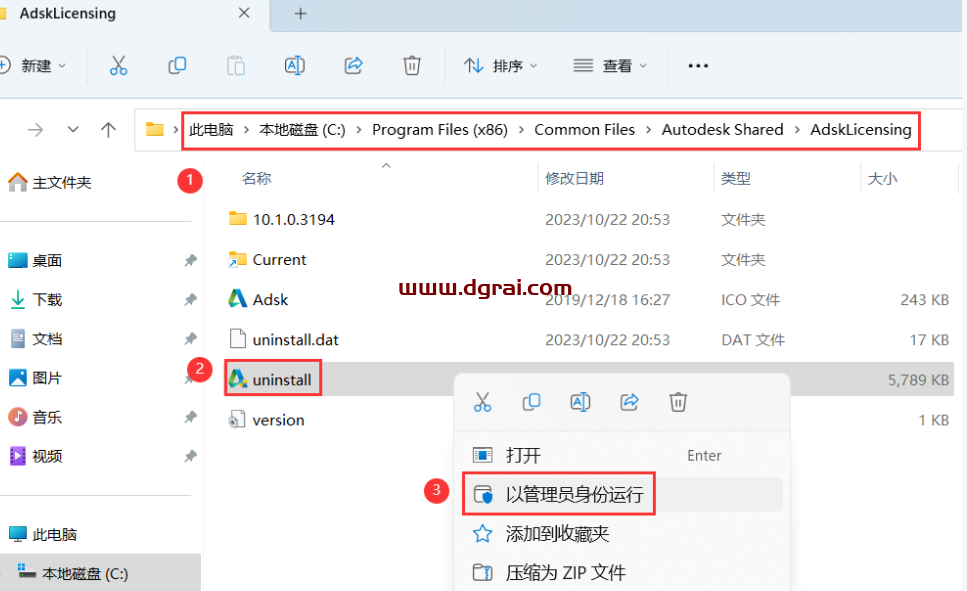Open the recent locations chevron
The image size is (967, 591).
[x=73, y=130]
